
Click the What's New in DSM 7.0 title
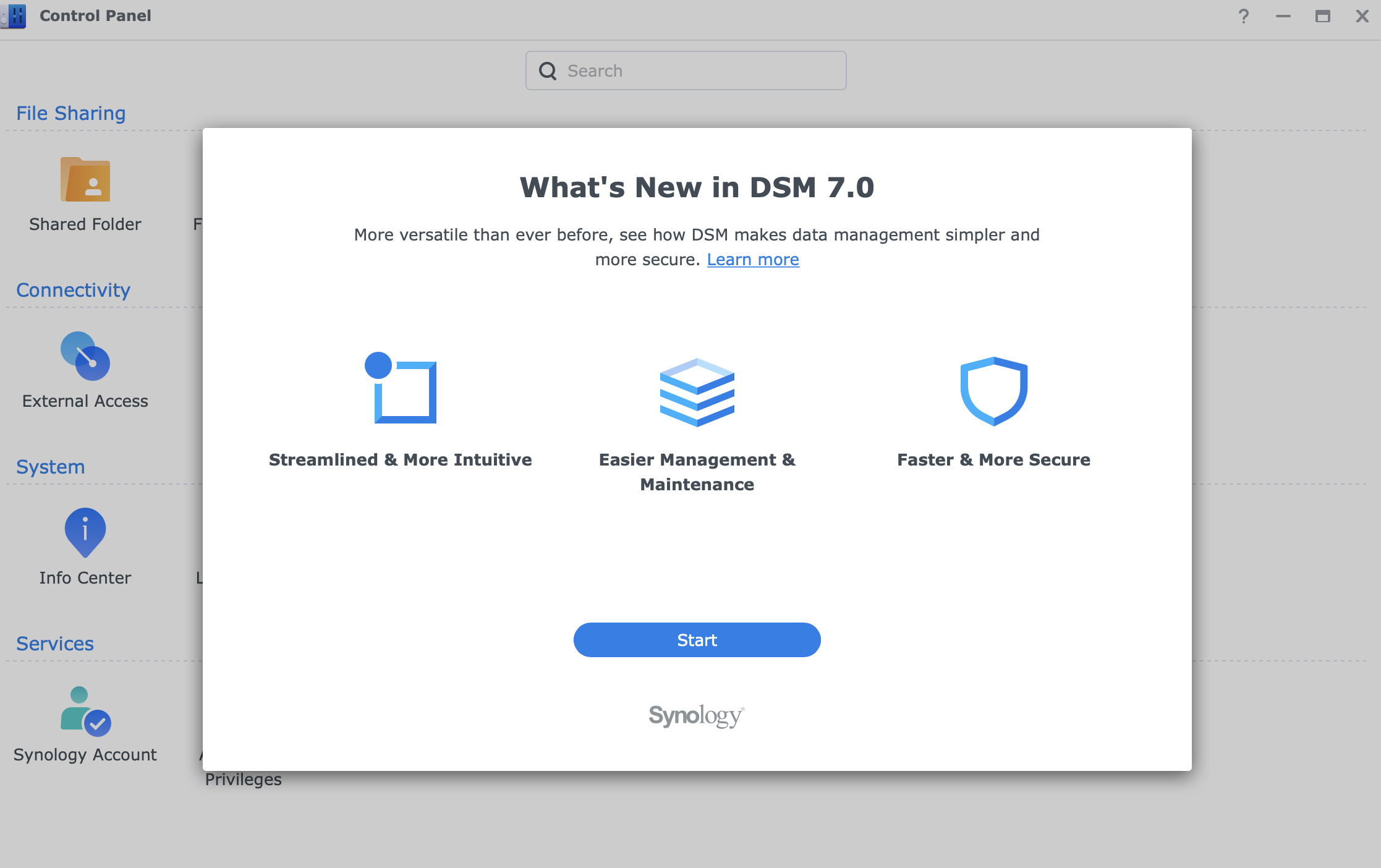coord(697,187)
